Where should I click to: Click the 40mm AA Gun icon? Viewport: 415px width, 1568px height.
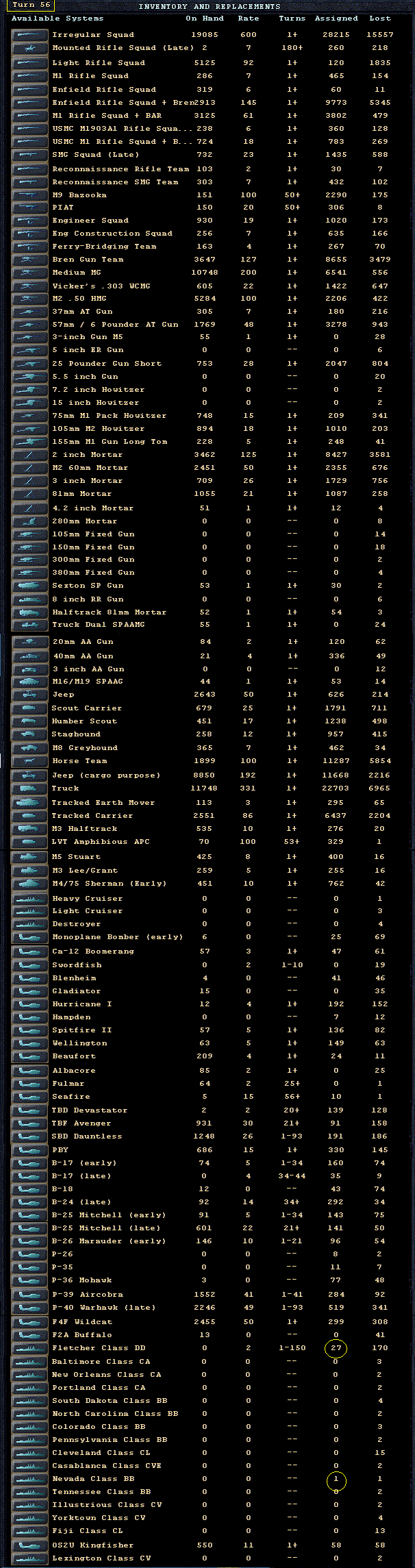[x=30, y=656]
